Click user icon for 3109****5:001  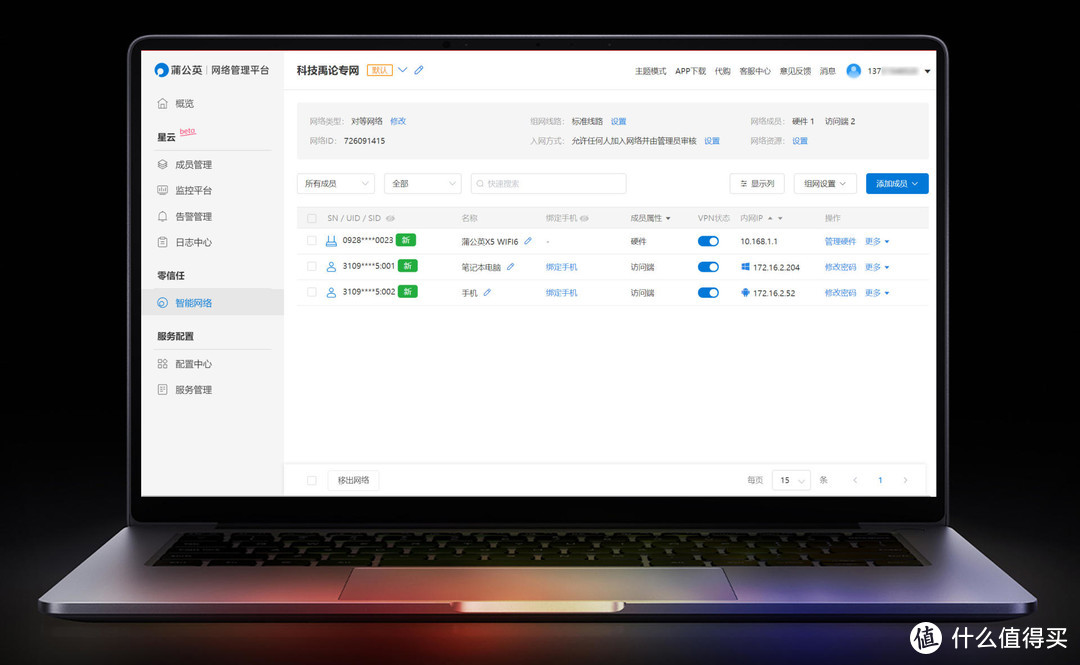coord(331,266)
